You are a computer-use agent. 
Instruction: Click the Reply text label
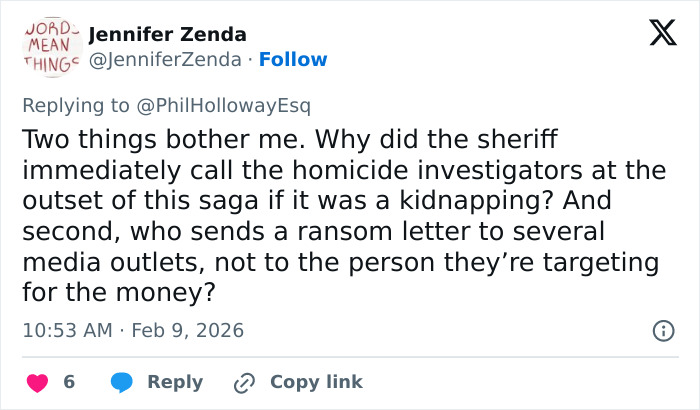(175, 382)
